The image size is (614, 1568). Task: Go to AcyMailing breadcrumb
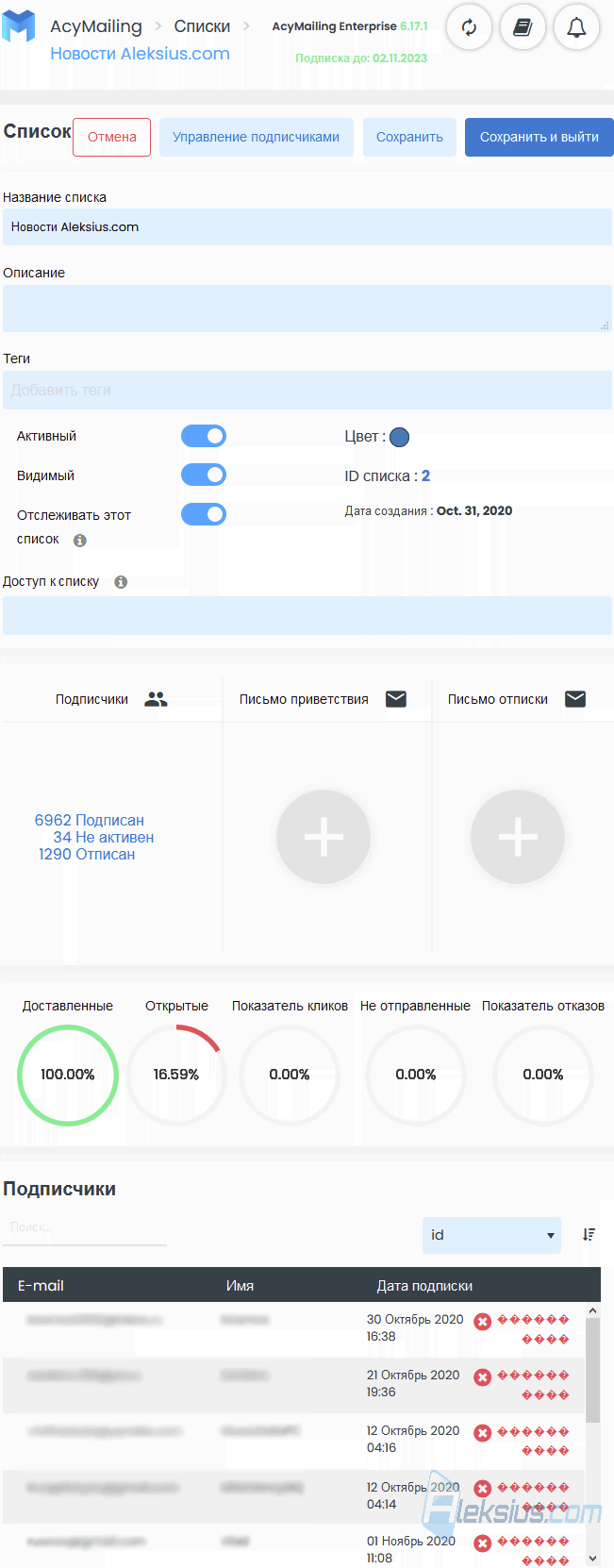click(96, 26)
